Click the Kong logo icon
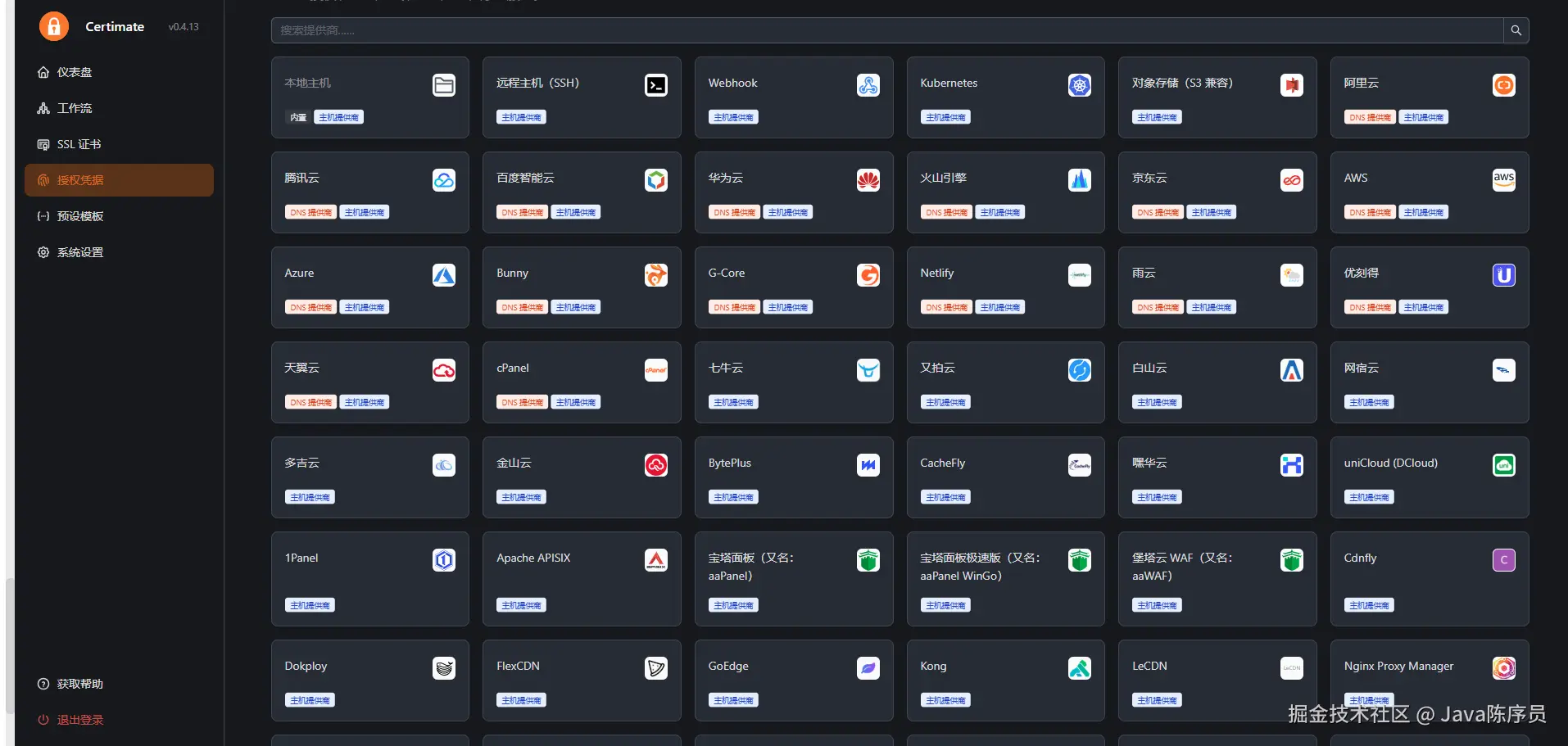 (x=1080, y=668)
